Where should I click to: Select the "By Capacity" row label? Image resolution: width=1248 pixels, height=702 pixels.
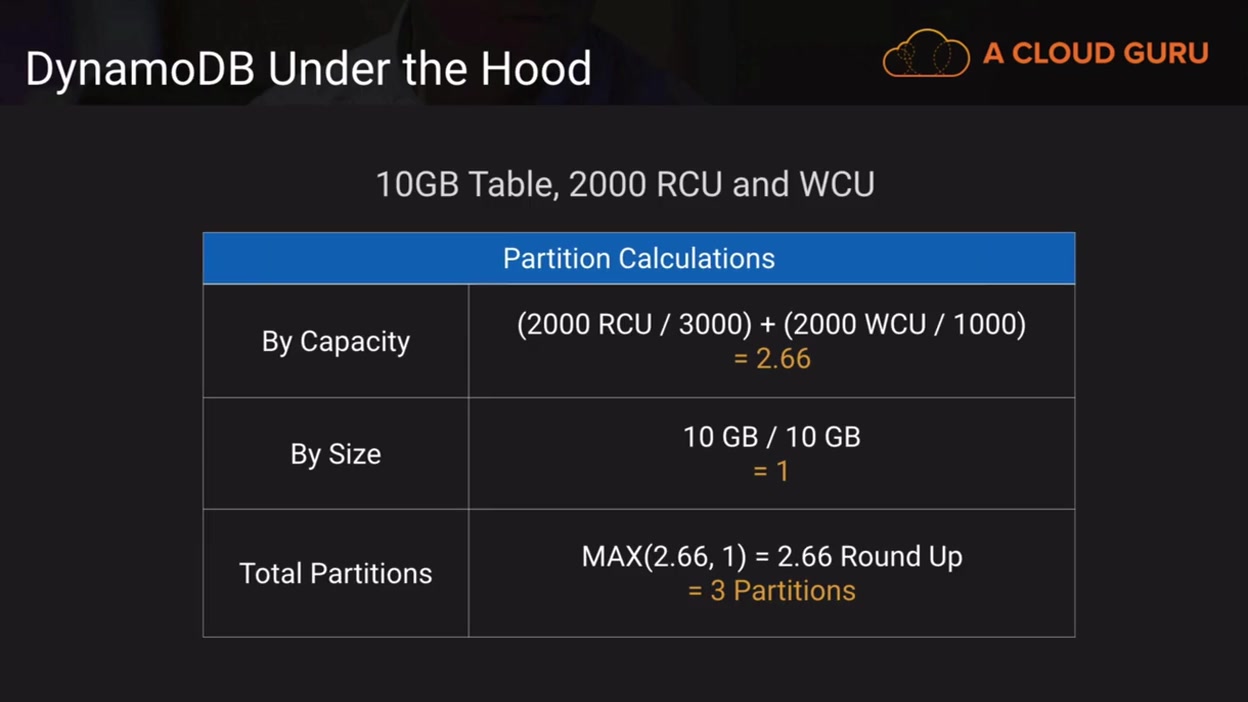click(335, 342)
